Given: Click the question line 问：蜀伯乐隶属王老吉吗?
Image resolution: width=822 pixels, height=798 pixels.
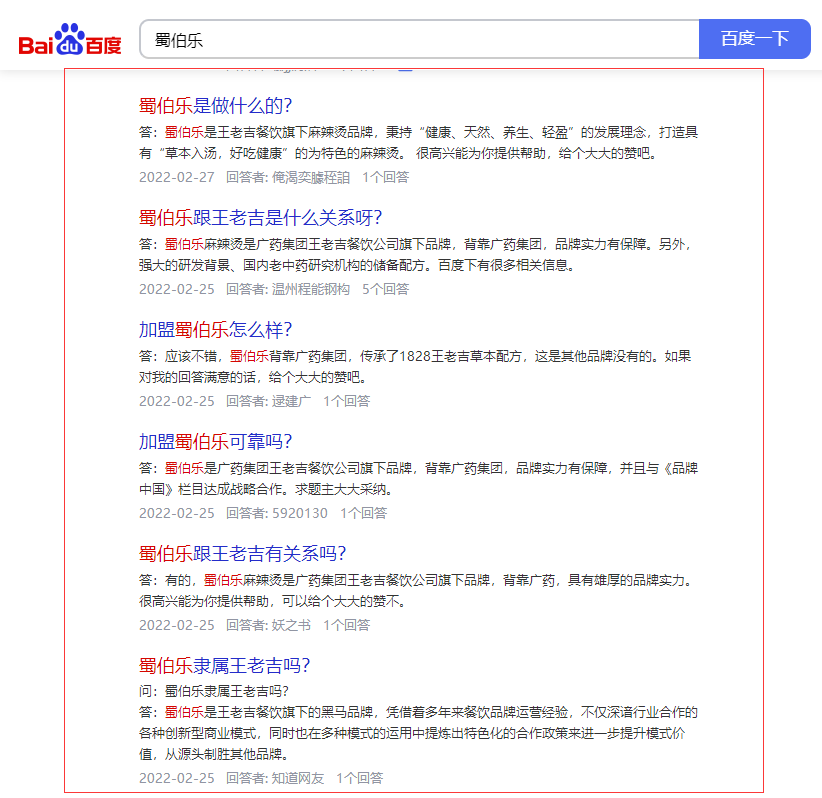Looking at the screenshot, I should [x=214, y=691].
